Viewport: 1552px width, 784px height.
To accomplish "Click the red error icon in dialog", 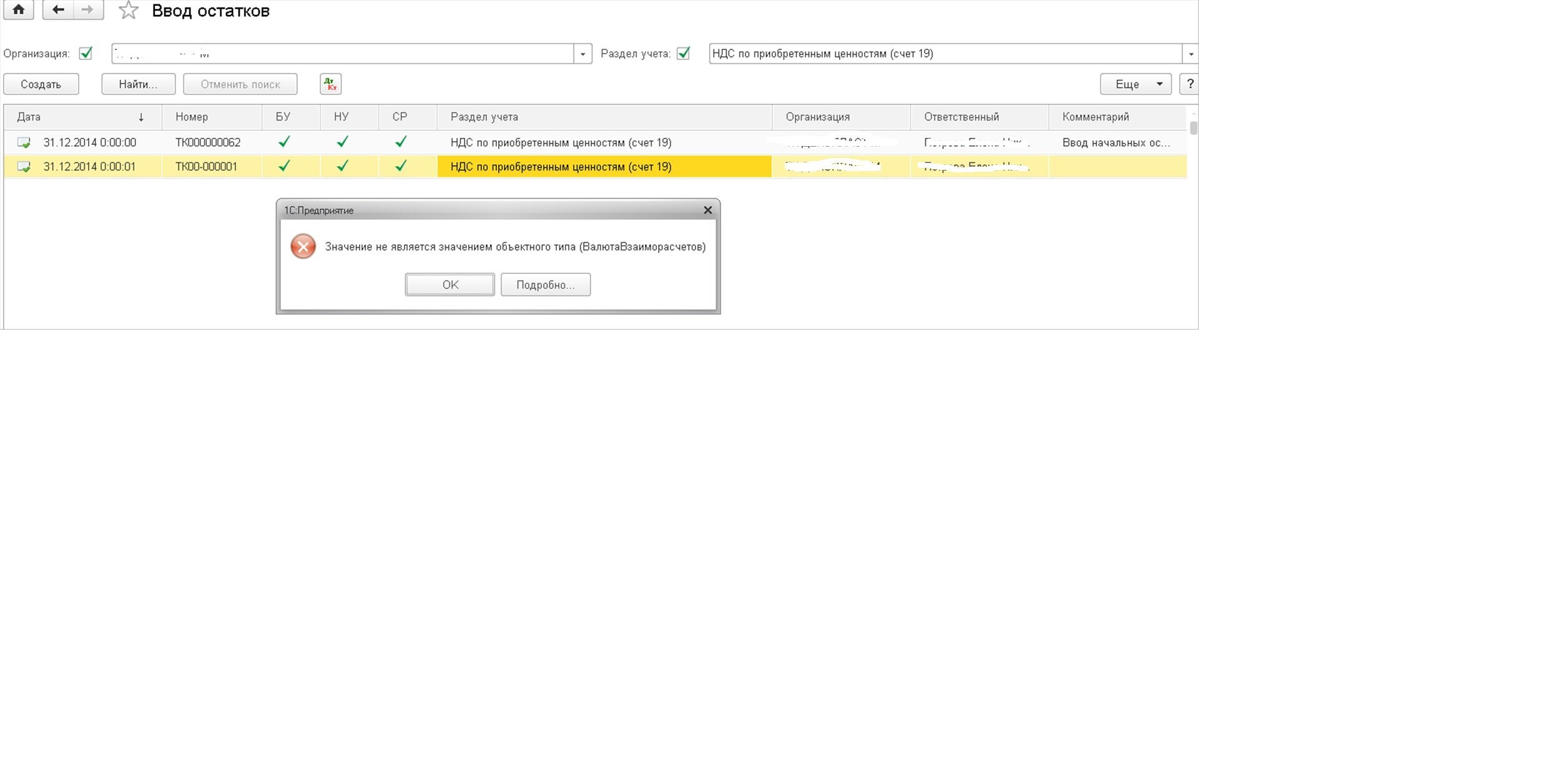I will pos(303,247).
